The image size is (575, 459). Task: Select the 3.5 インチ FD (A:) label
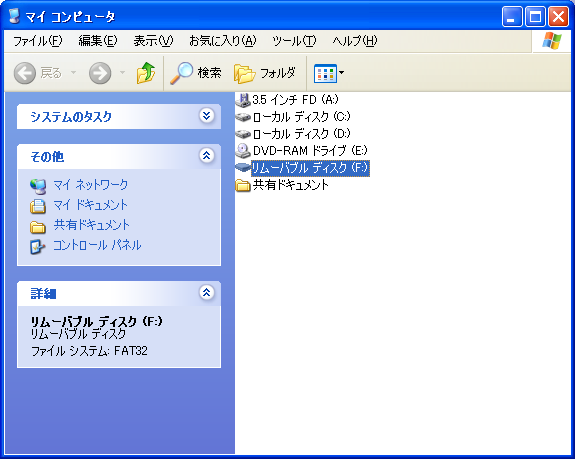click(x=295, y=100)
